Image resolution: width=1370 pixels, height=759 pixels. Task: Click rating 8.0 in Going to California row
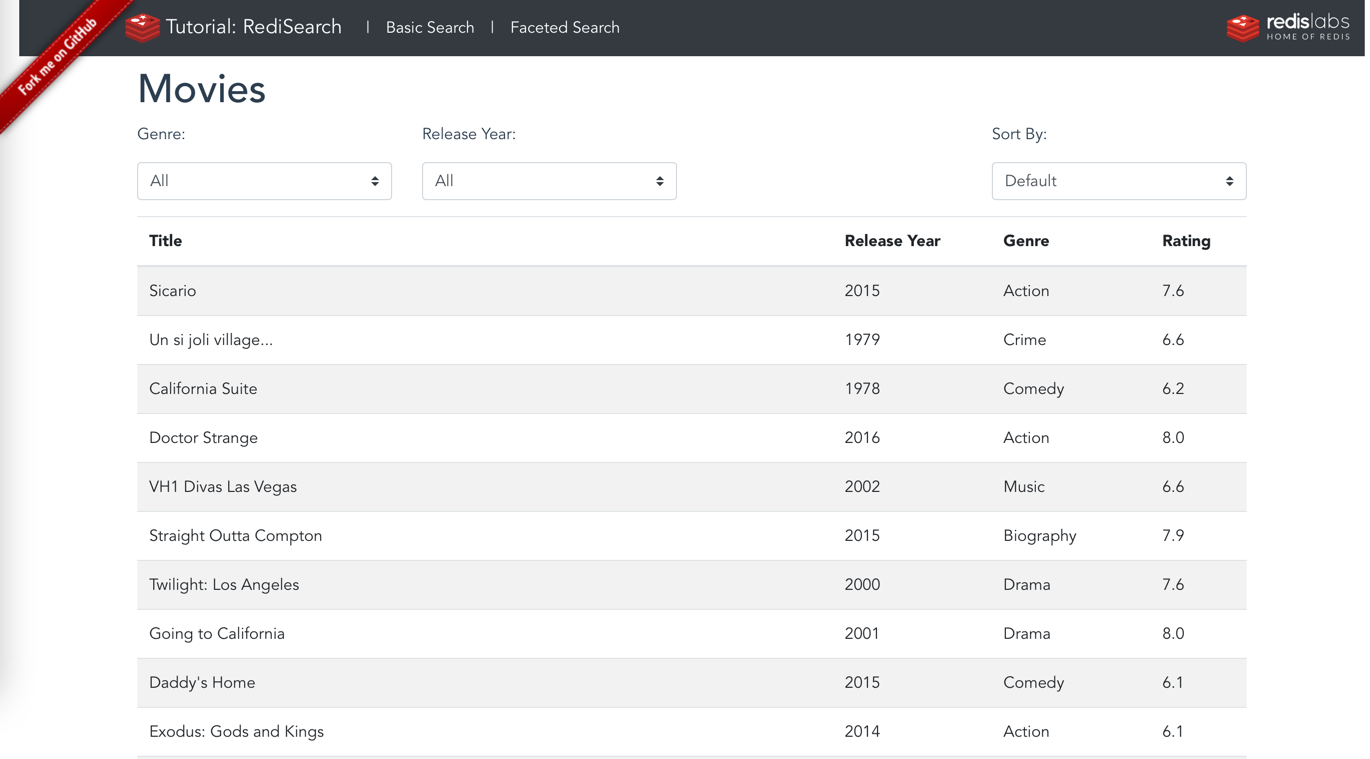1173,634
